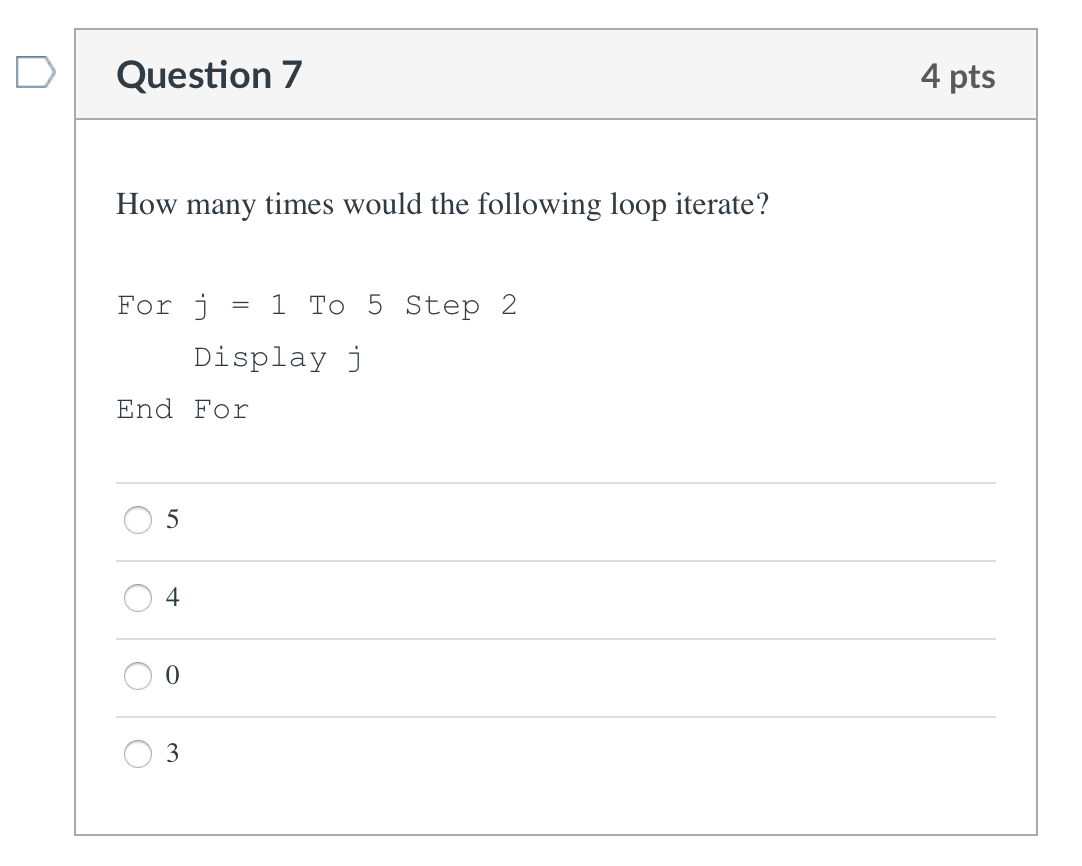Select answer choice 4 by its label
1082x866 pixels.
(172, 597)
